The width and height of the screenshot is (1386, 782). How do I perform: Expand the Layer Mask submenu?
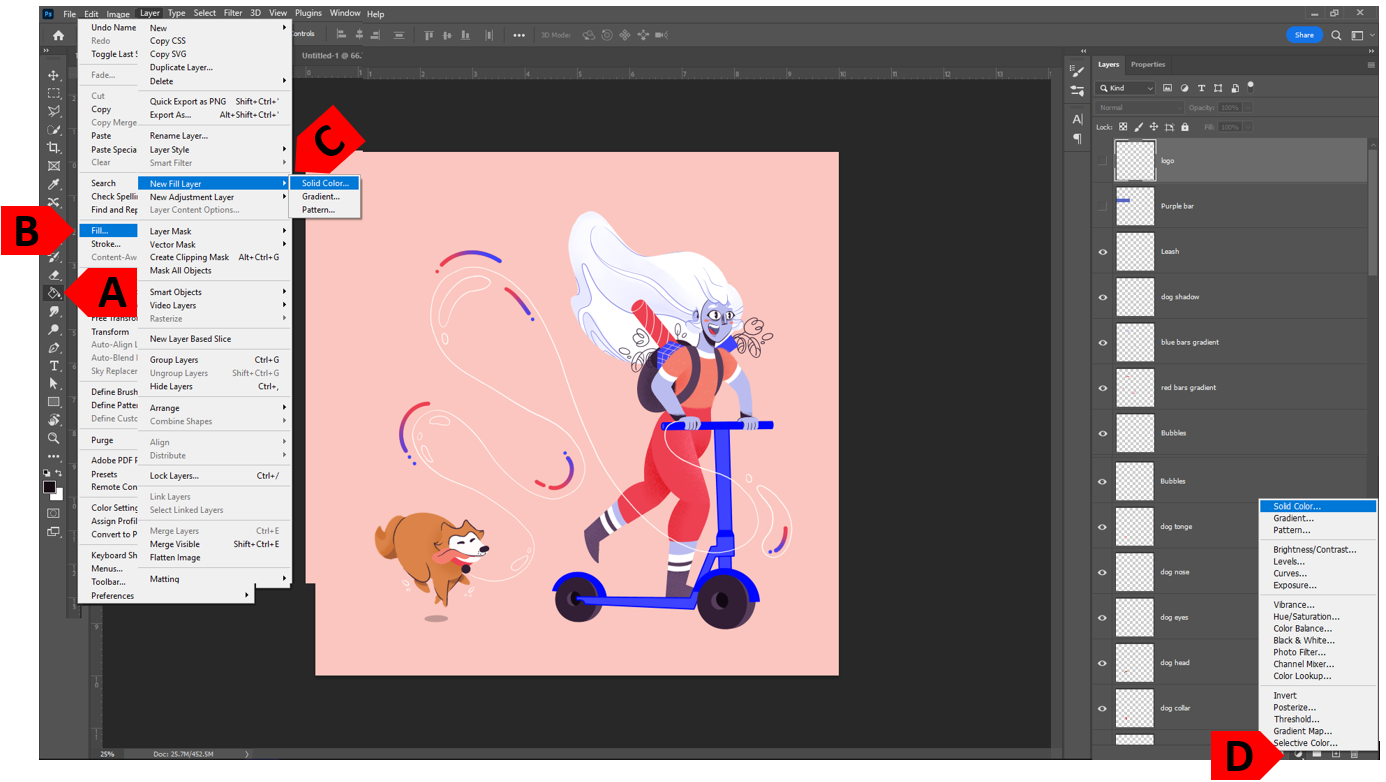click(x=215, y=231)
